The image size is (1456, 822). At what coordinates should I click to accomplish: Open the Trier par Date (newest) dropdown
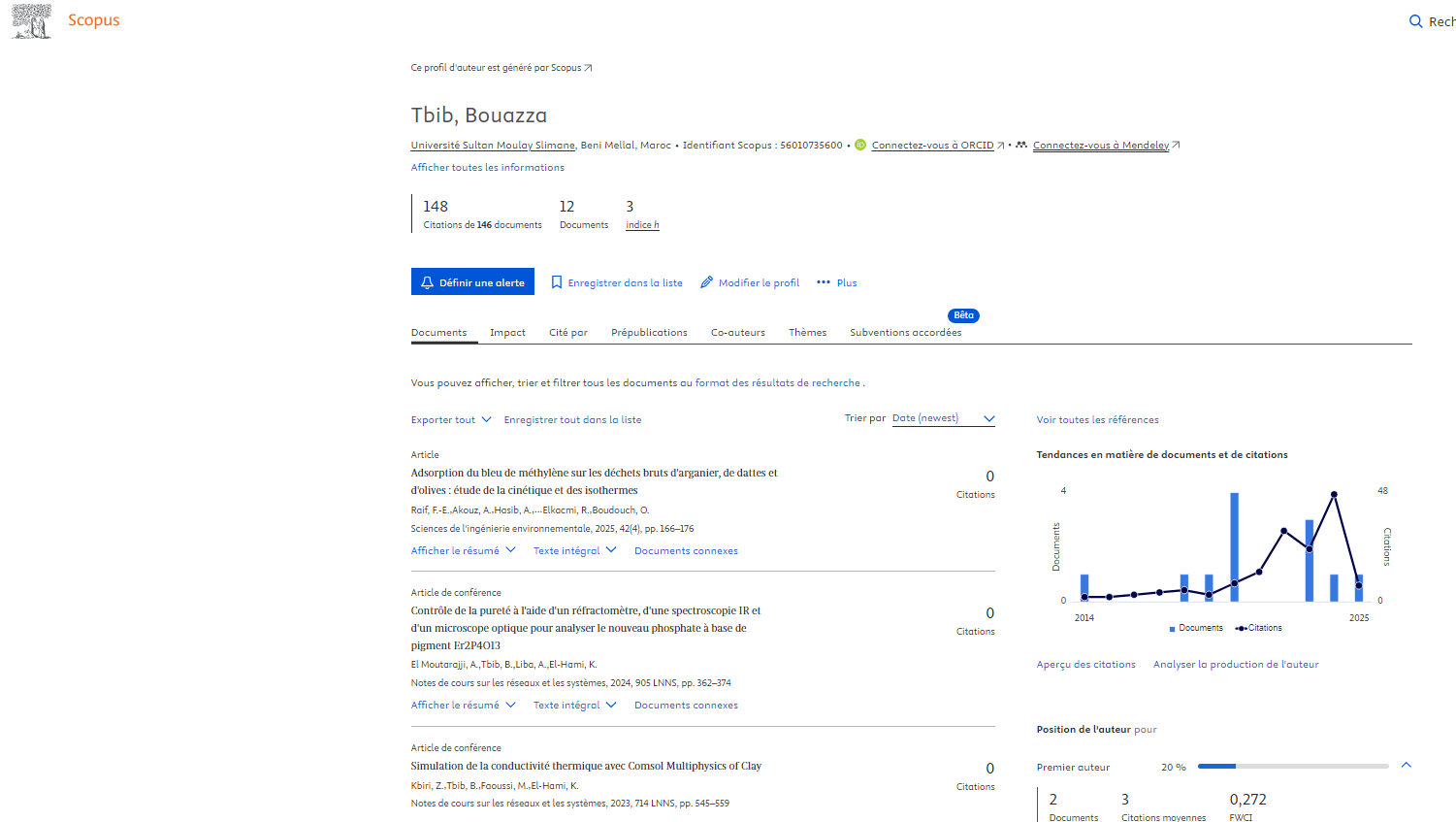click(943, 418)
